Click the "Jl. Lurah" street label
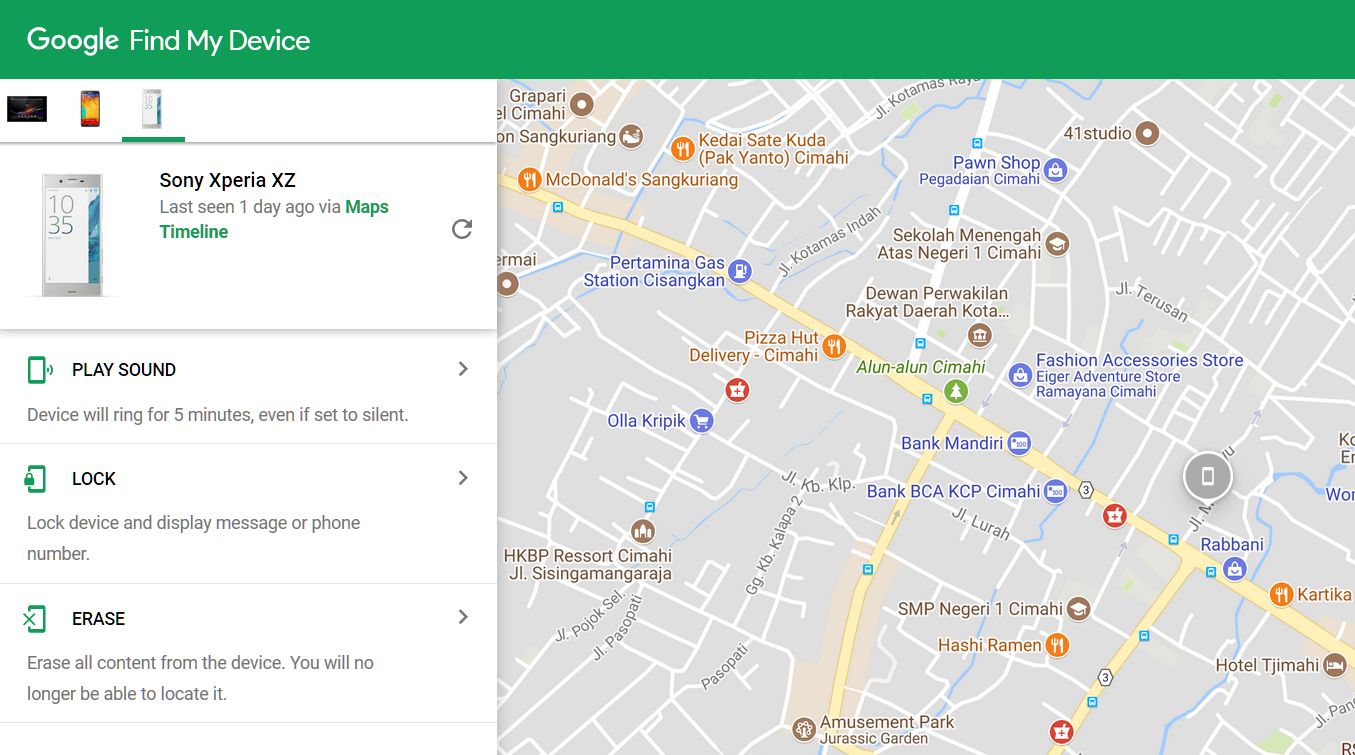 980,523
